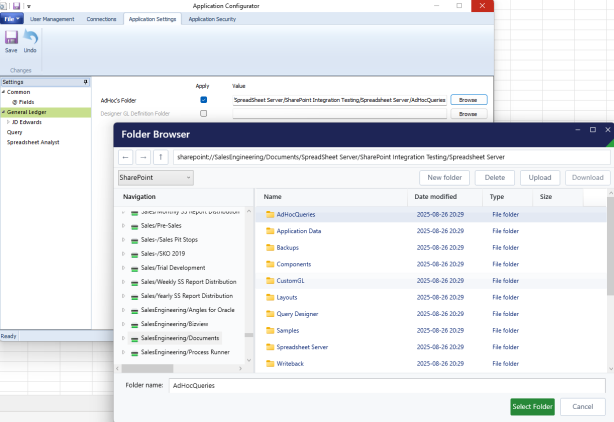This screenshot has width=614, height=422.
Task: Click the Folder name input field
Action: tap(386, 385)
